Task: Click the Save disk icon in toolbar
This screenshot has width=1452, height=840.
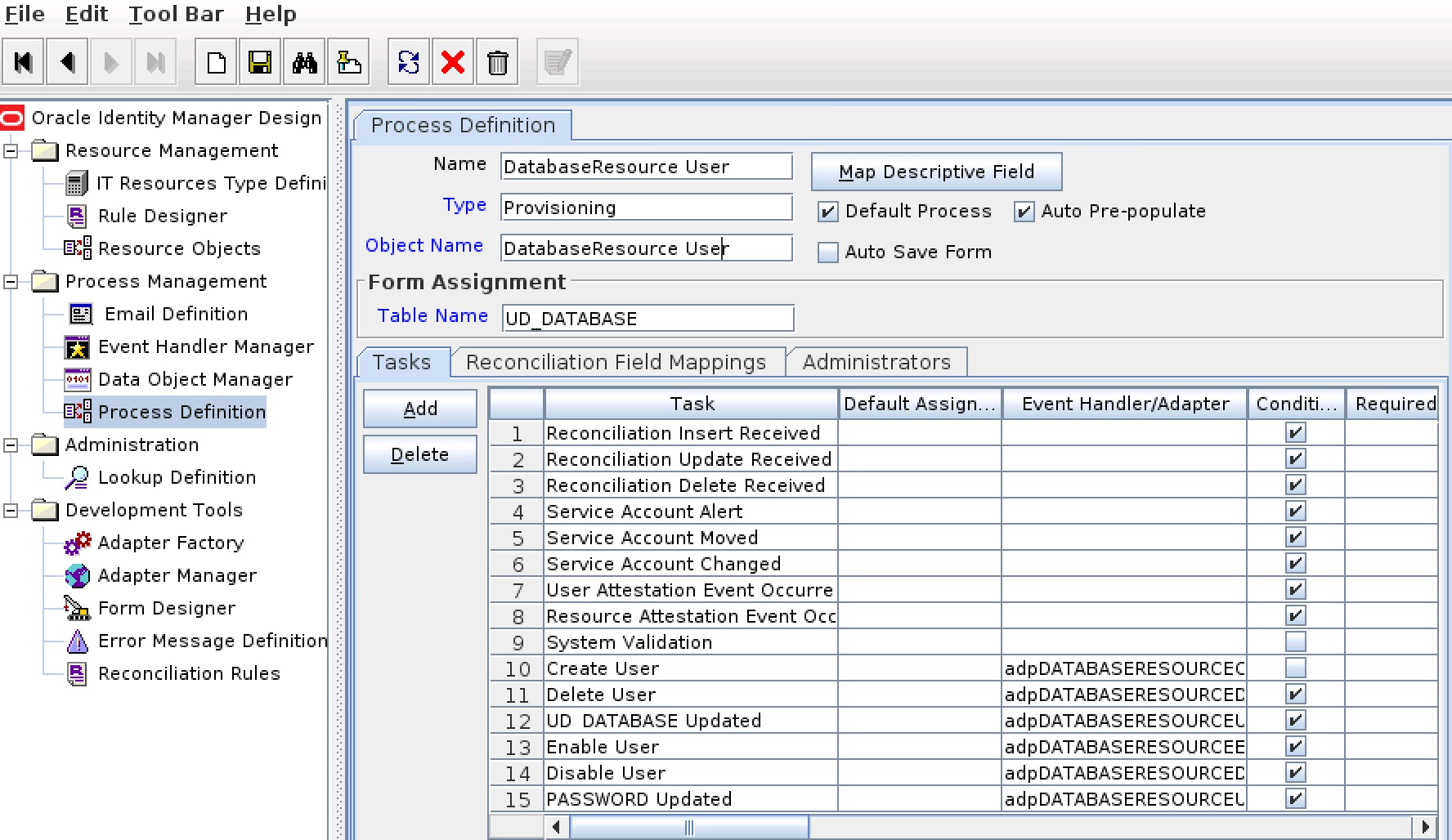Action: pyautogui.click(x=260, y=62)
